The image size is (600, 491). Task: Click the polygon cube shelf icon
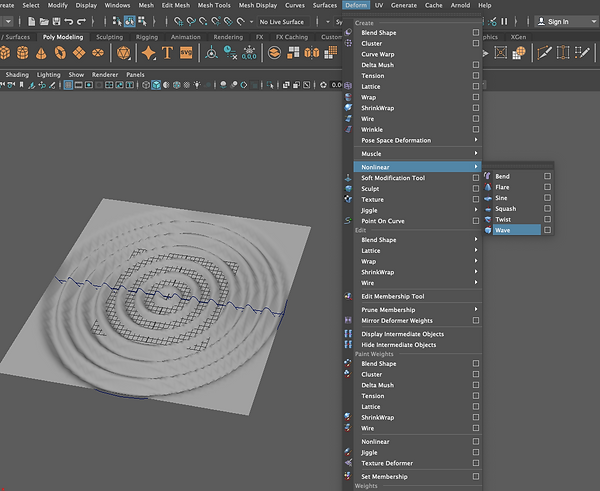[5, 52]
